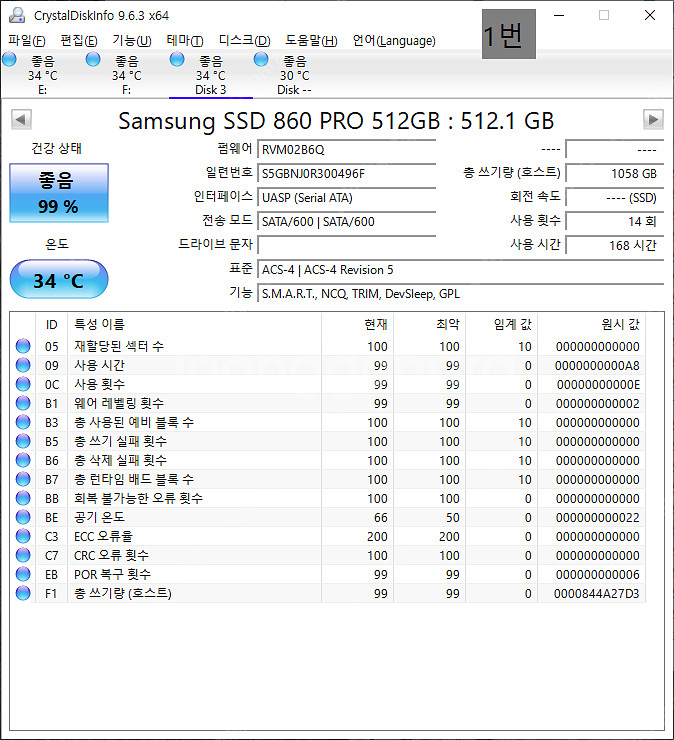Select the 회복 불가능한 오류 횟수 attribute name
The width and height of the screenshot is (674, 740).
click(x=138, y=498)
